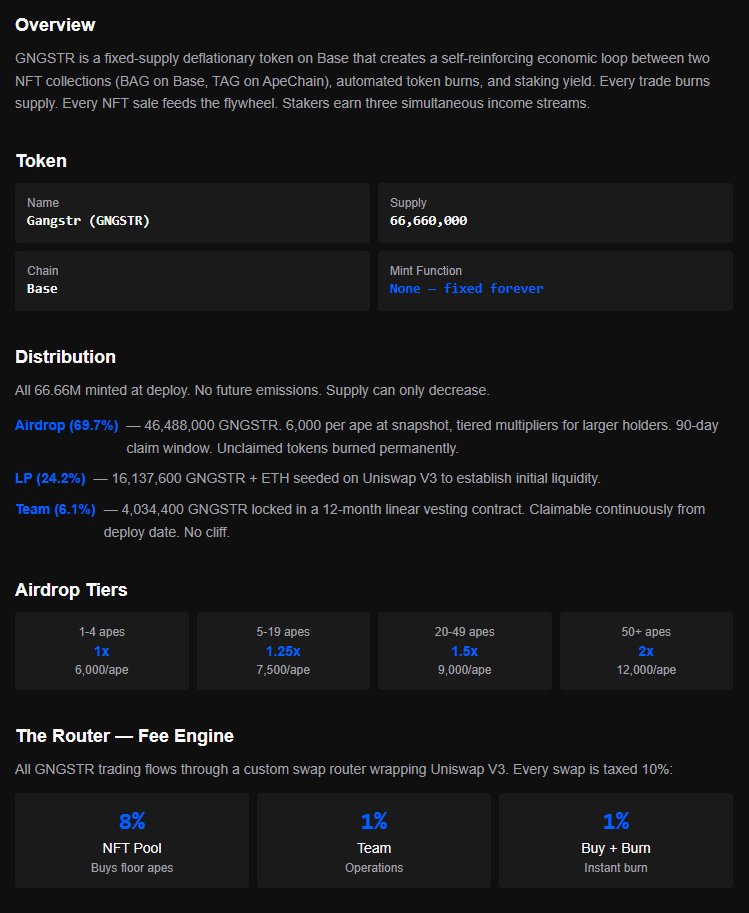
Task: Click the 4,034,400 GNGSTR team vesting description
Action: tap(404, 521)
